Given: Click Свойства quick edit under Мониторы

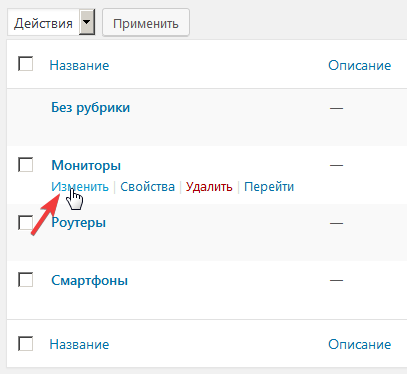Looking at the screenshot, I should coord(147,187).
